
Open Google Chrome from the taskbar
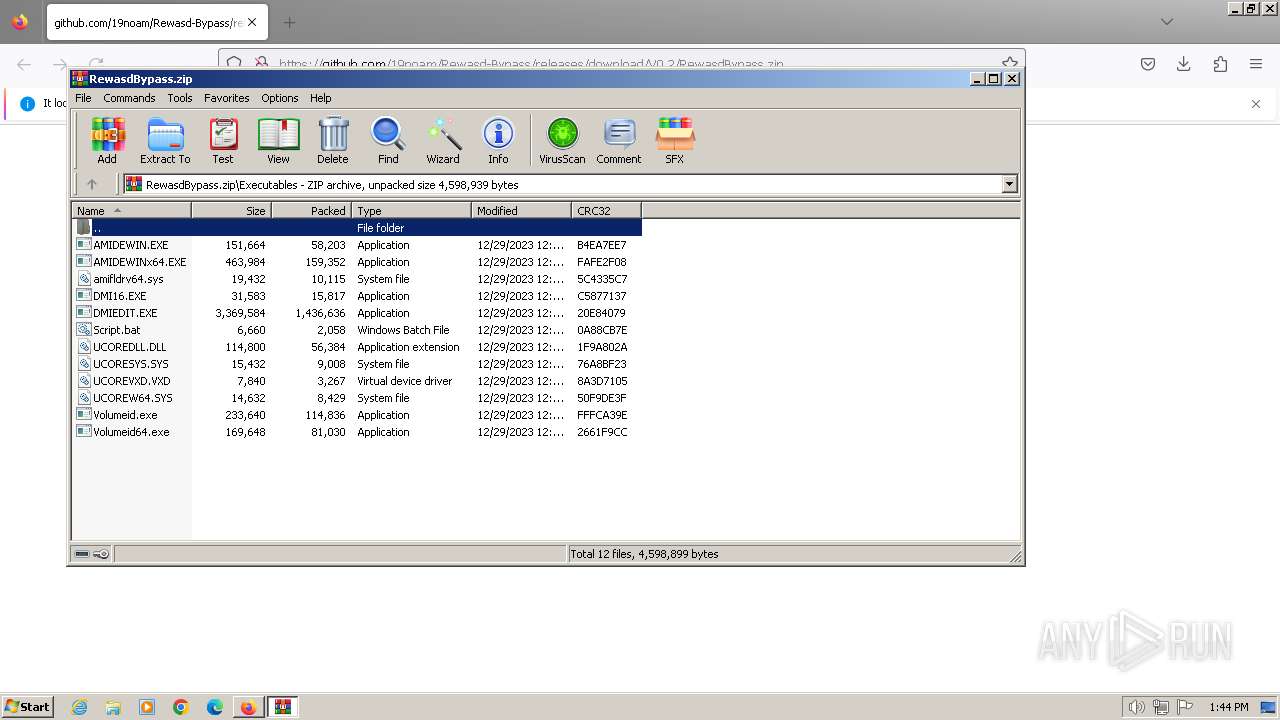181,707
